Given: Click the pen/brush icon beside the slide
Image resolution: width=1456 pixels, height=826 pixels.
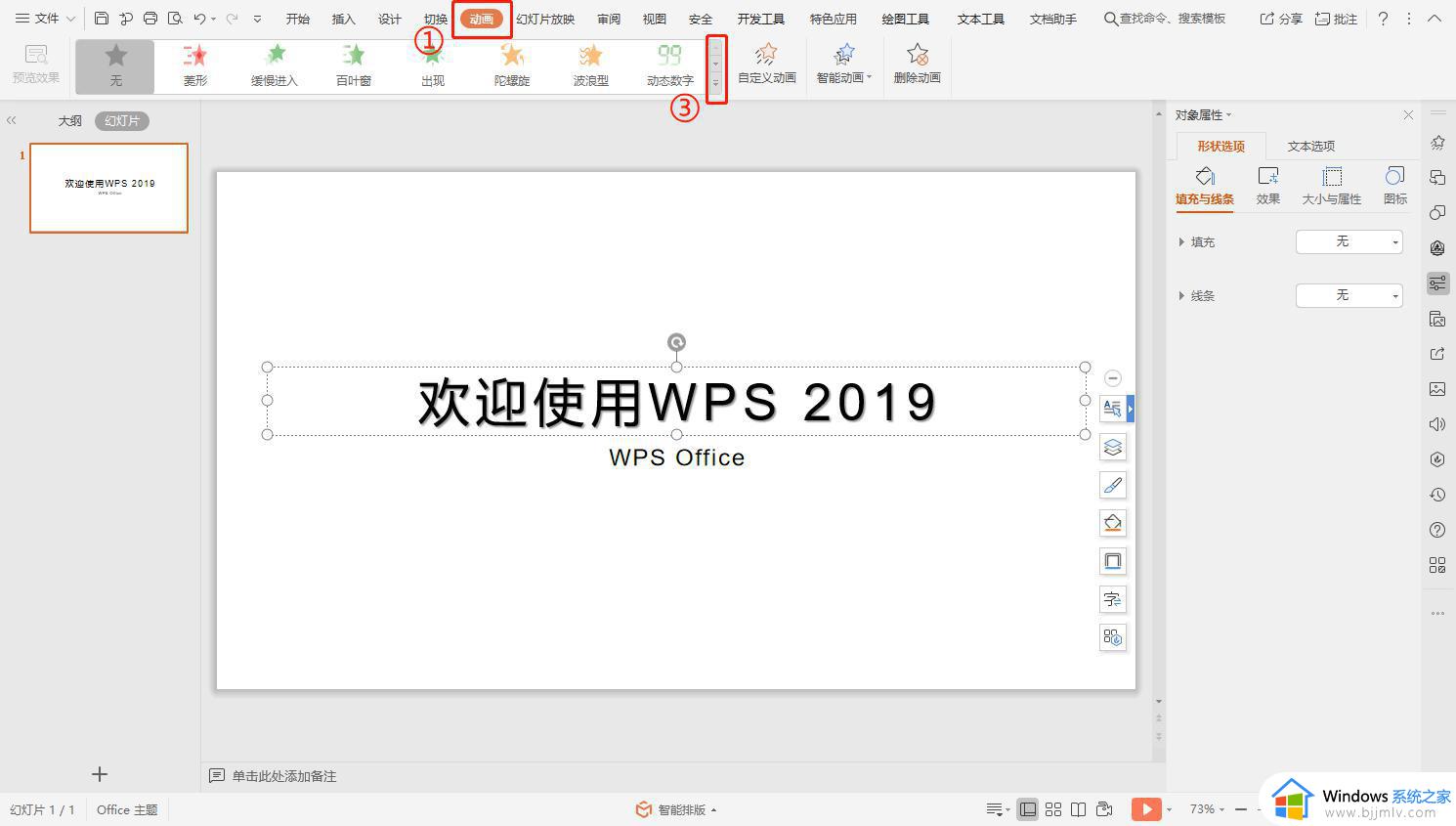Looking at the screenshot, I should 1113,485.
